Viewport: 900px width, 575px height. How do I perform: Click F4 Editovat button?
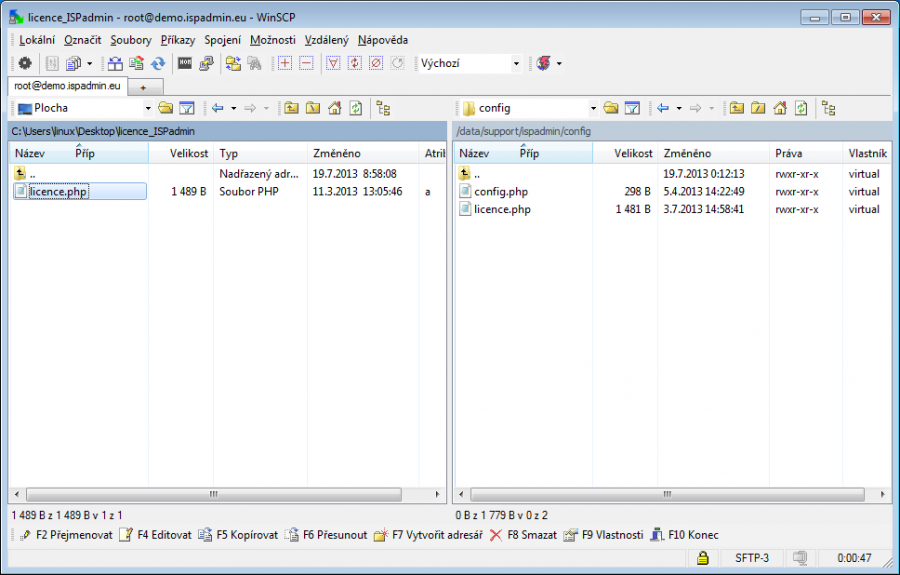point(156,535)
